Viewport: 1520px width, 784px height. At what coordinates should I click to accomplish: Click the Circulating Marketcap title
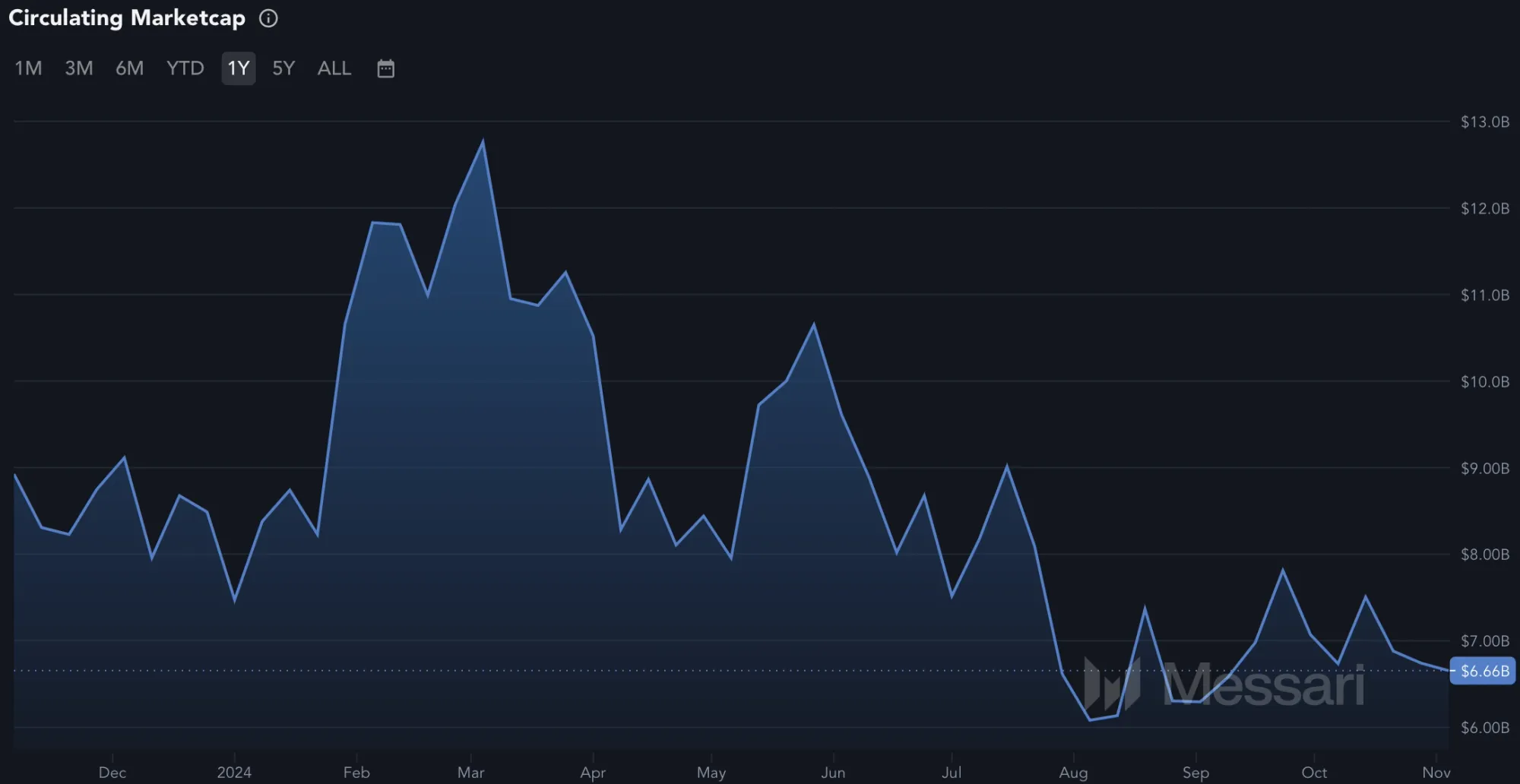tap(127, 18)
